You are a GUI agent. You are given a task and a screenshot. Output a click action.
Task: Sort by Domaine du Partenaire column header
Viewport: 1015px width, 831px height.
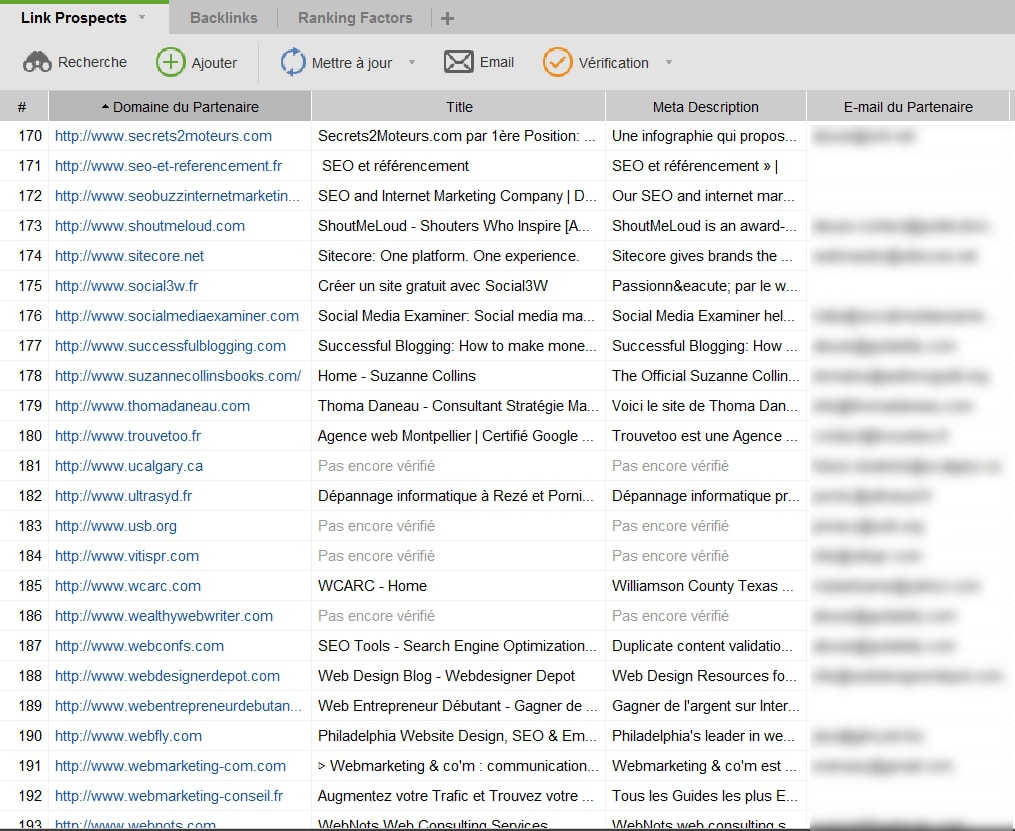point(180,107)
